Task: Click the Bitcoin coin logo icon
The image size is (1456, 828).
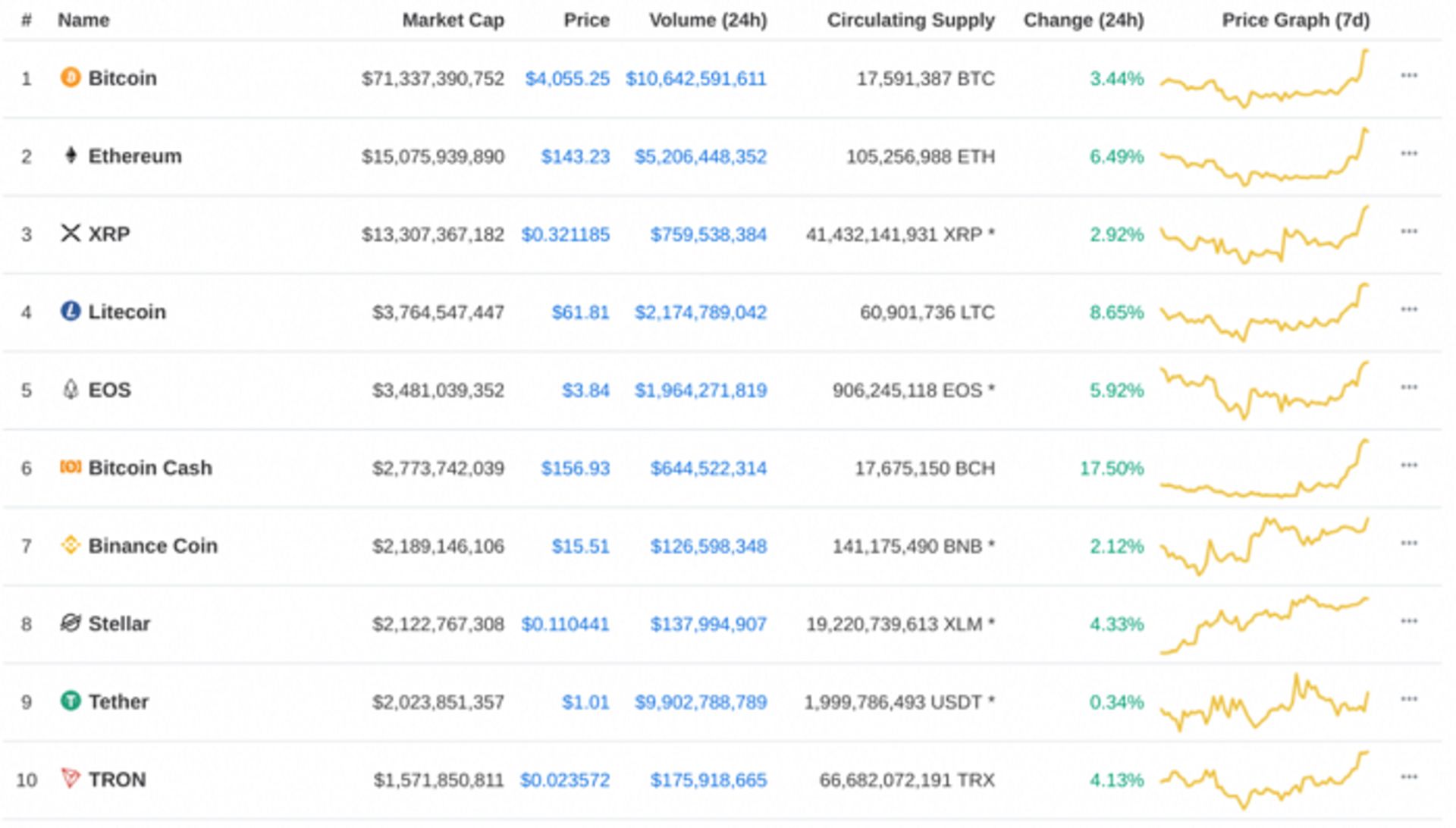Action: [70, 77]
